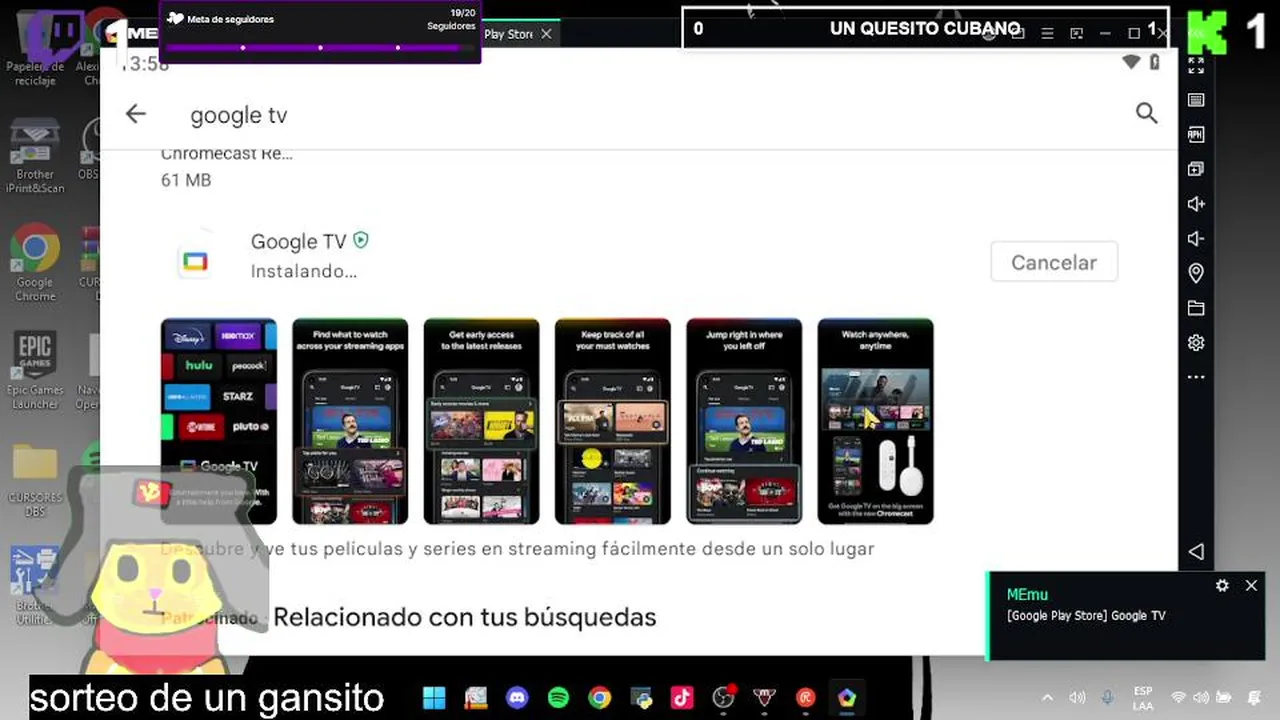Screen dimensions: 1280x720
Task: Open MEmu multi-instance manager icon
Action: 1196,169
